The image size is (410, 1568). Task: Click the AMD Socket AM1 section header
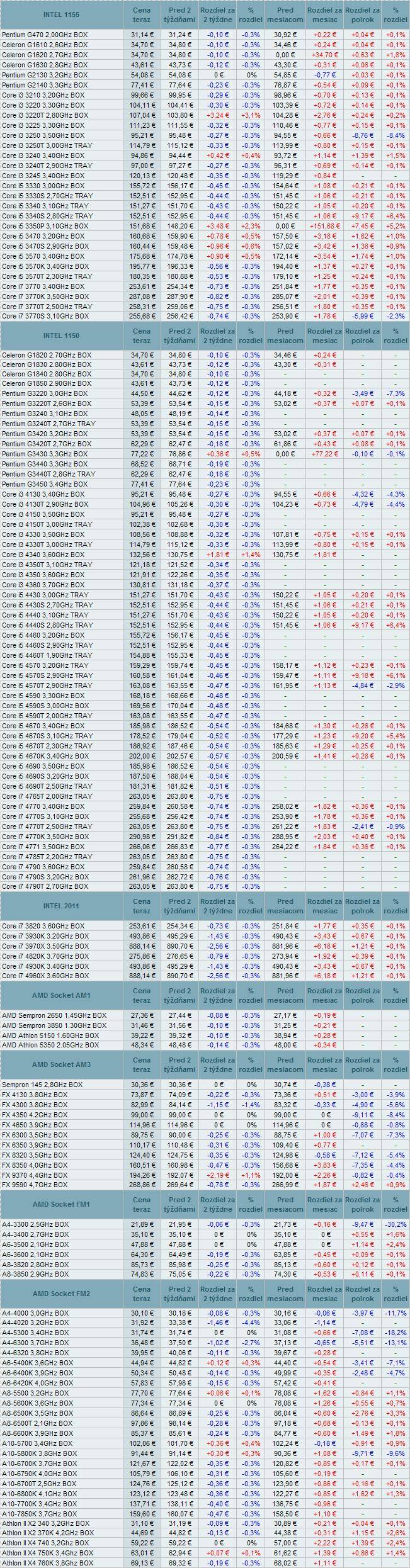62,995
